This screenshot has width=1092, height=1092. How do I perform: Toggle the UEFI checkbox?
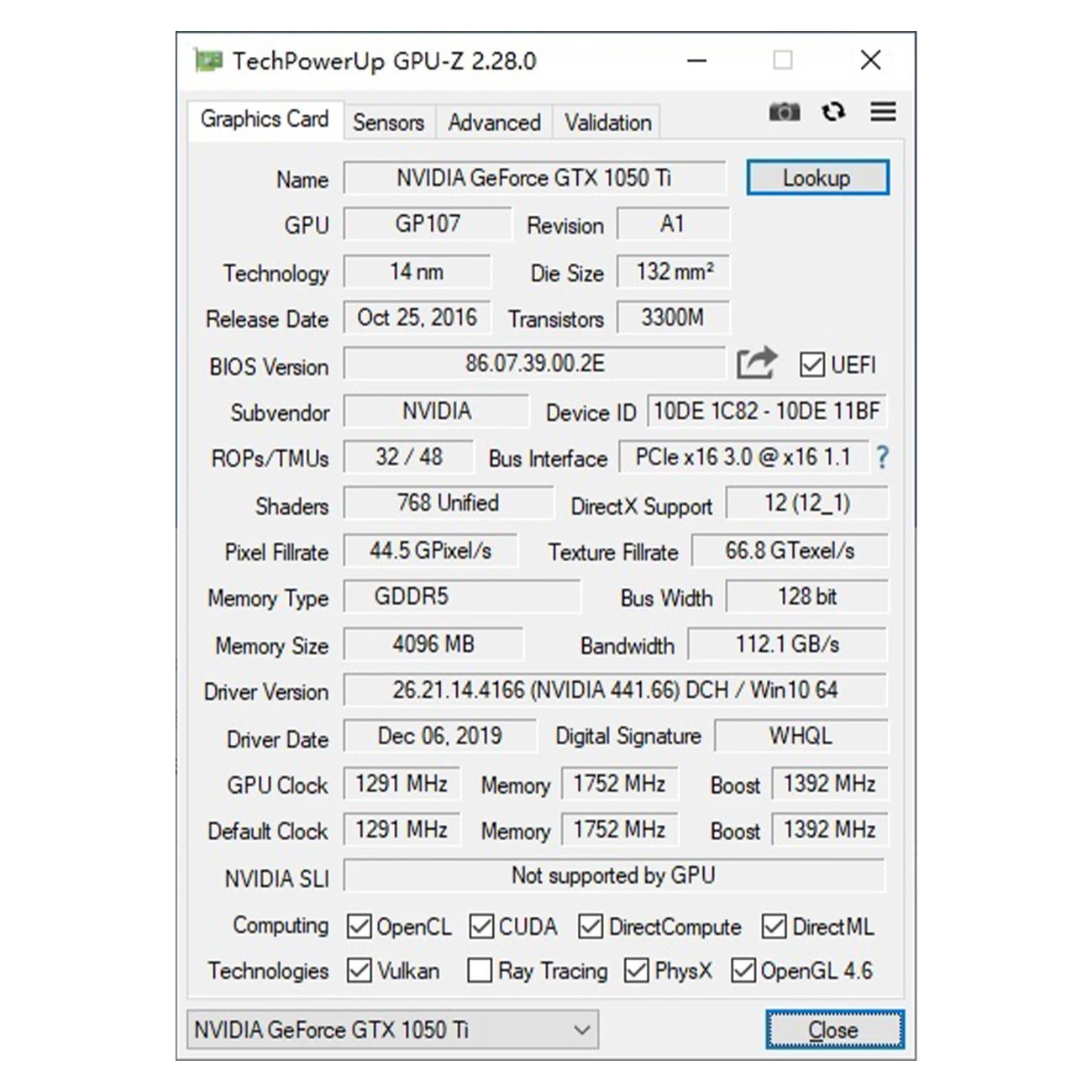pyautogui.click(x=812, y=365)
